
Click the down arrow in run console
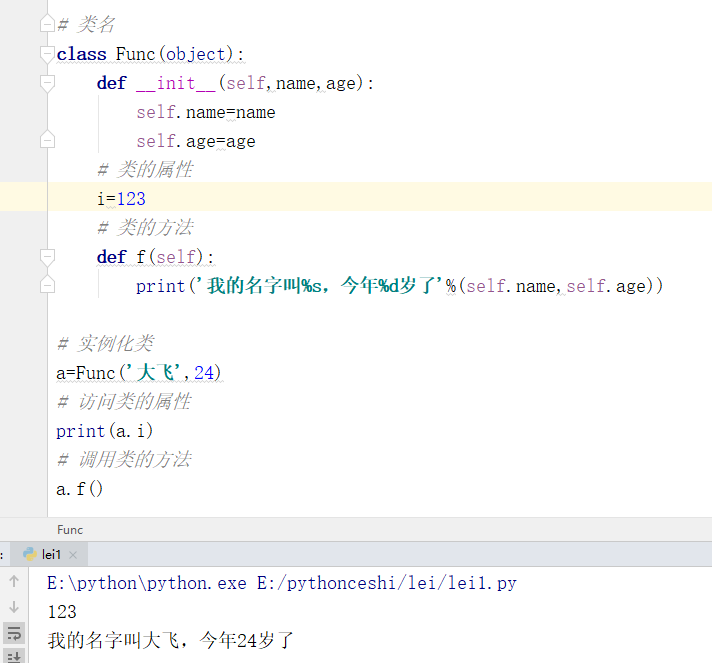[14, 607]
